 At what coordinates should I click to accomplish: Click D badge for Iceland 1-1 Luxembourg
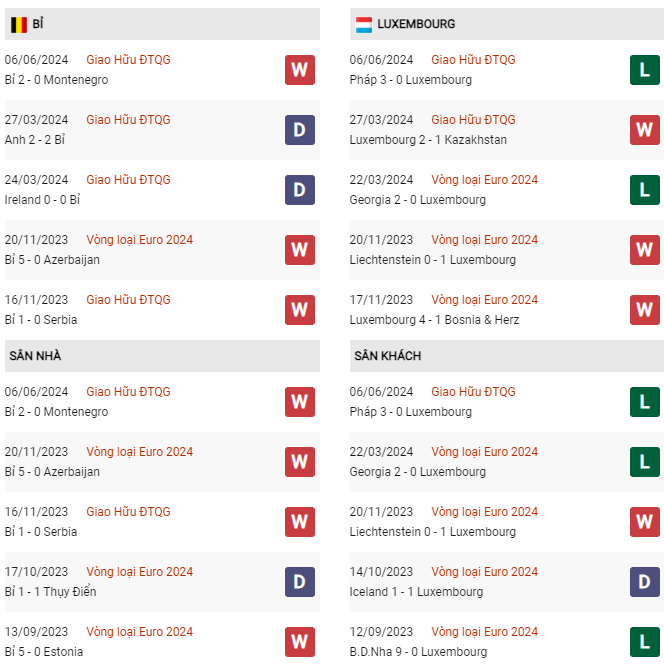pyautogui.click(x=645, y=582)
